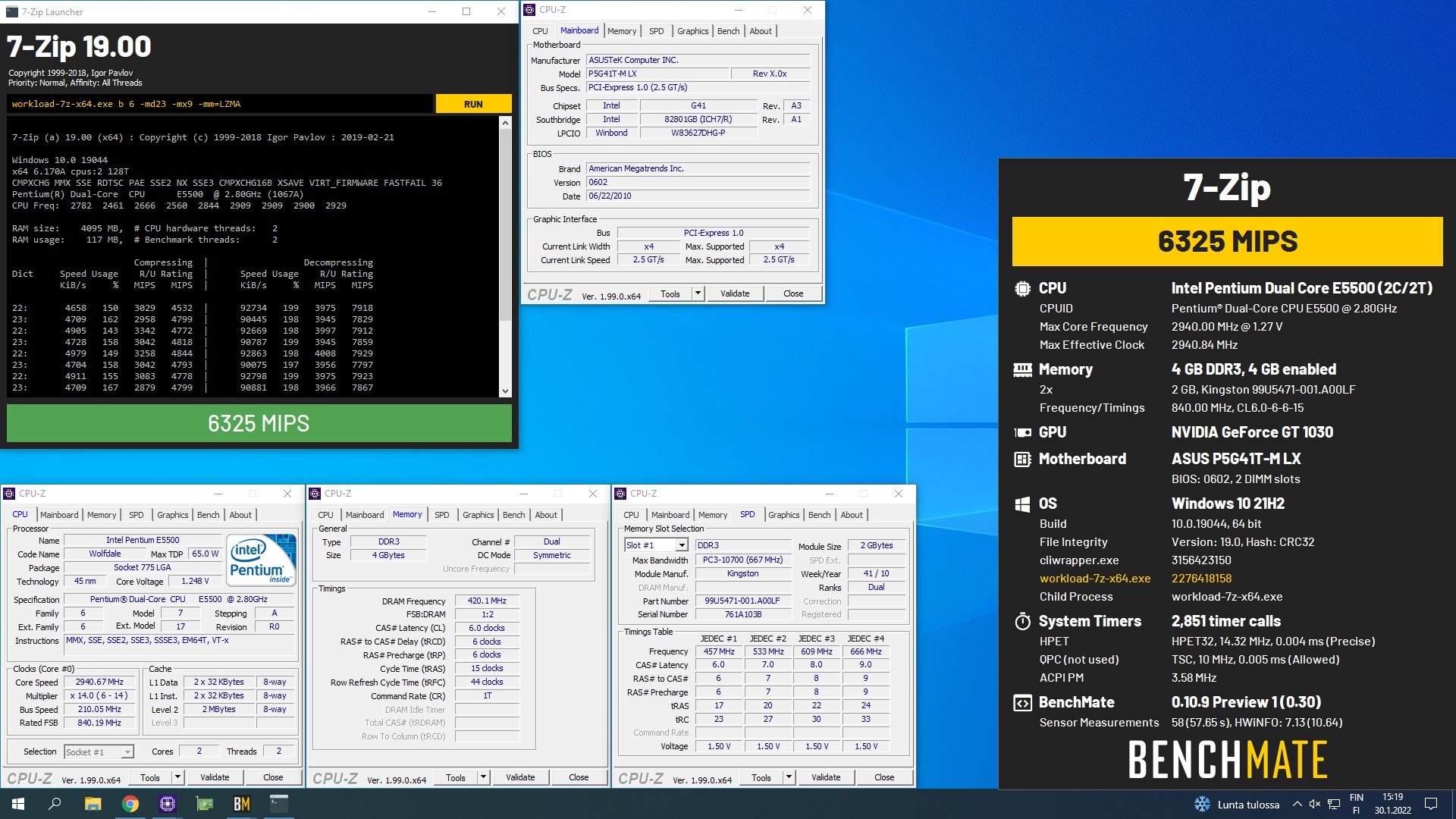Screen dimensions: 1456x819
Task: Open the console window taskbar icon
Action: [279, 804]
